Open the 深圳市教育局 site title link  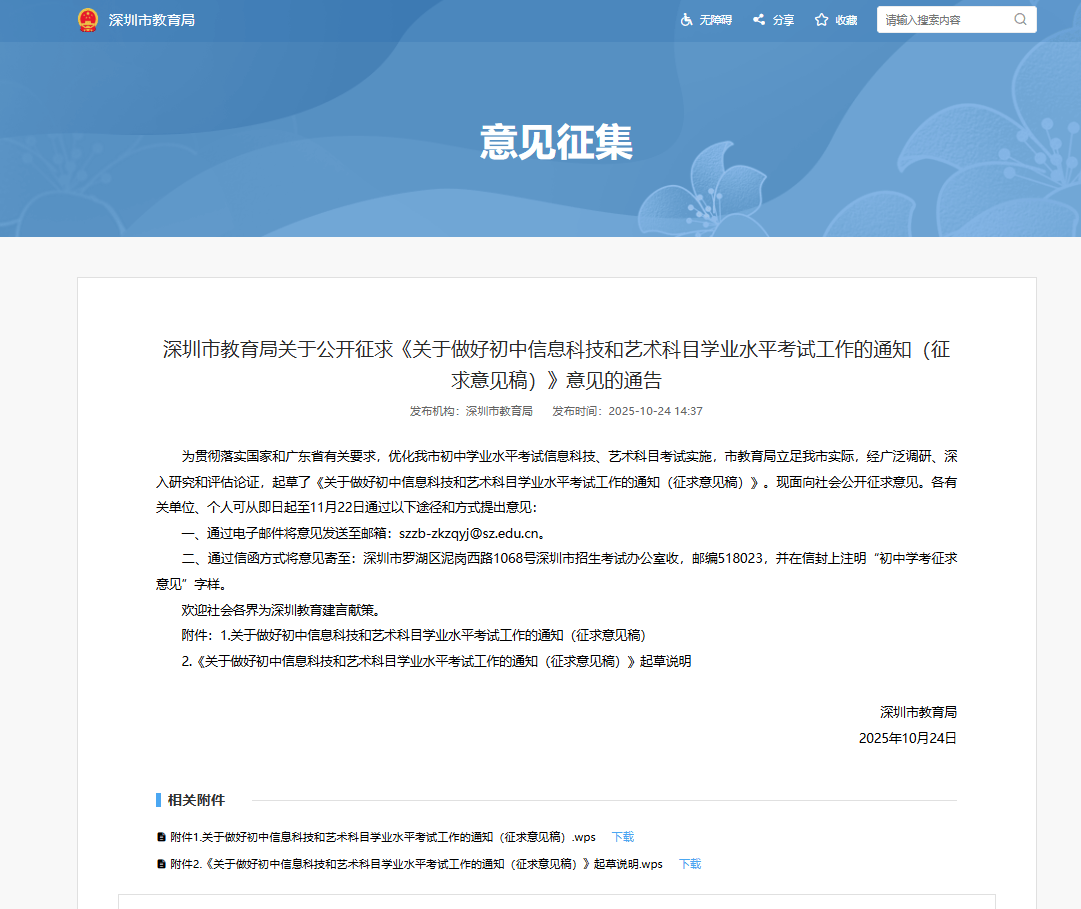151,20
